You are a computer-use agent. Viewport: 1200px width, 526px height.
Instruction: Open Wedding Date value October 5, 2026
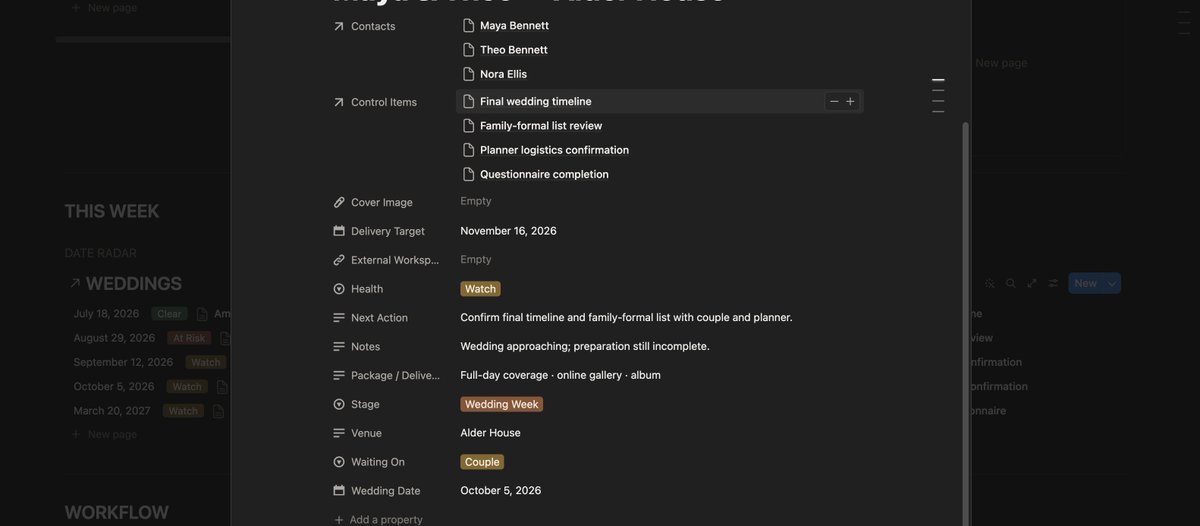click(501, 491)
